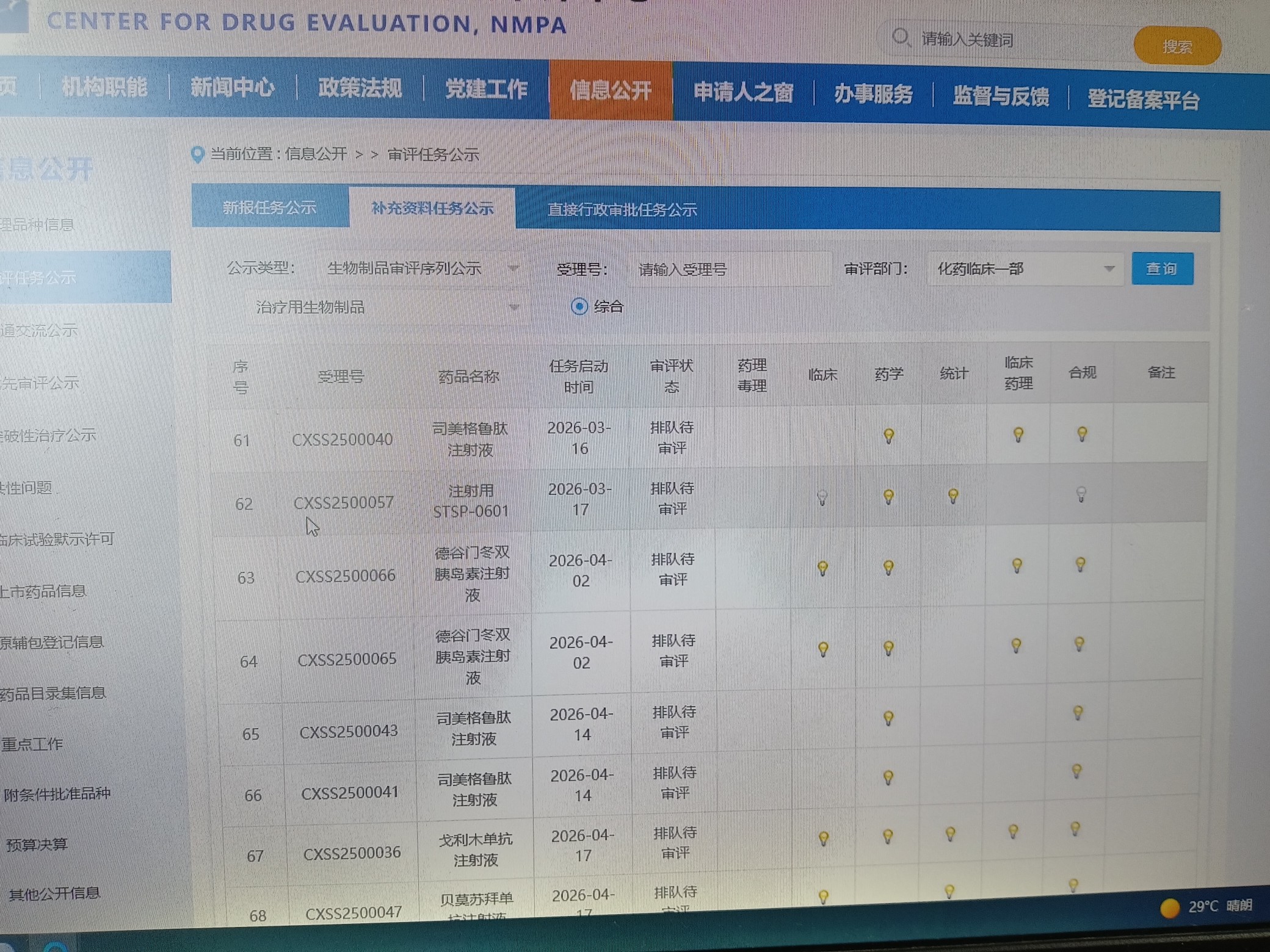Click the 药学 bulb icon in row 61
The height and width of the screenshot is (952, 1270).
tap(889, 436)
